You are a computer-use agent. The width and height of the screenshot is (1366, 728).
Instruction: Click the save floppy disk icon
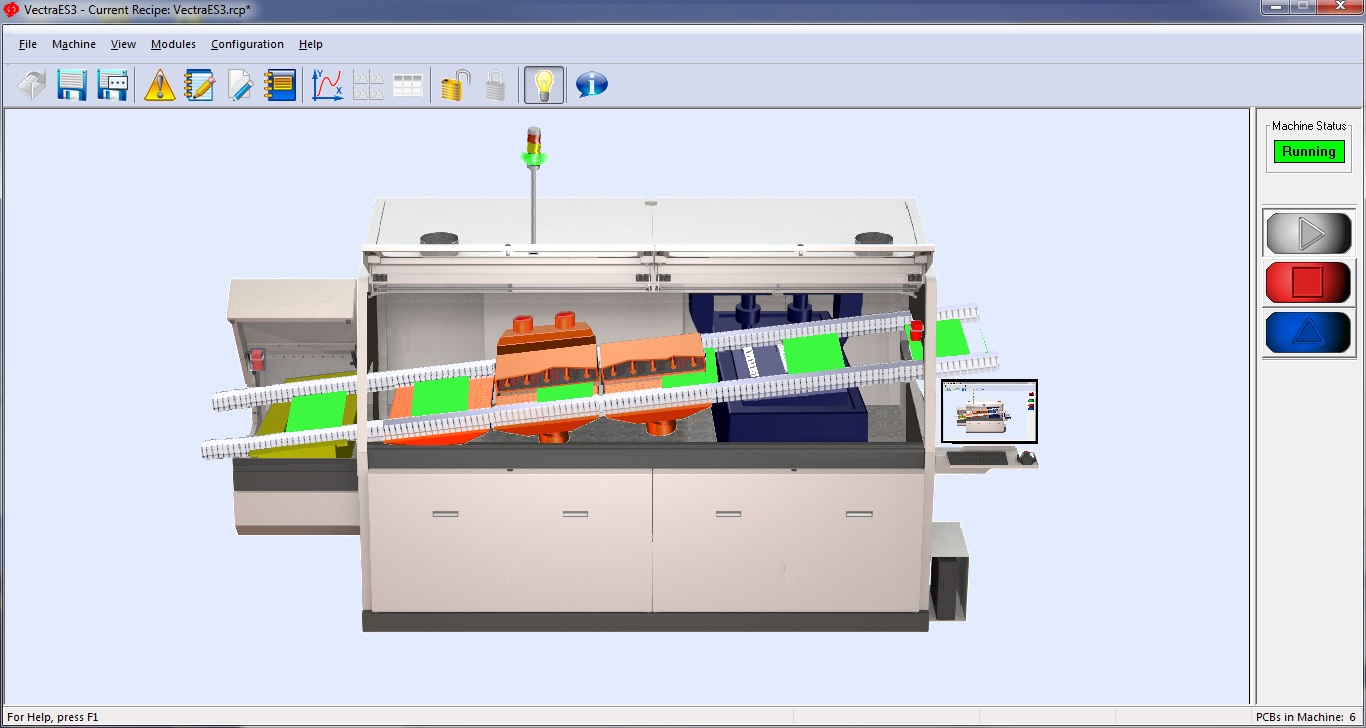click(x=72, y=85)
